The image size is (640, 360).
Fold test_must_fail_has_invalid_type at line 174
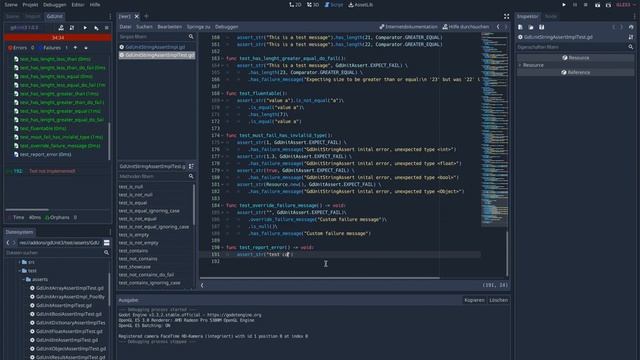[x=222, y=136]
